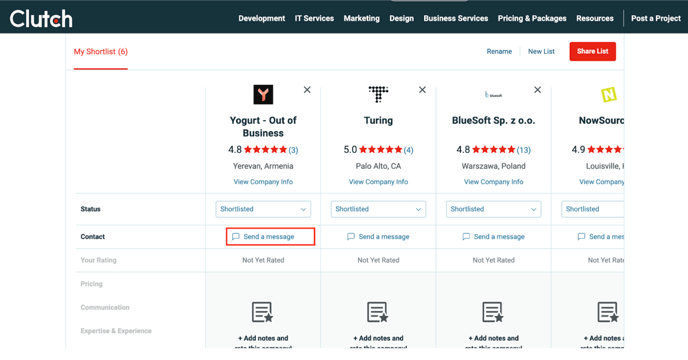Click the Share List button
This screenshot has width=688, height=360.
pos(592,51)
